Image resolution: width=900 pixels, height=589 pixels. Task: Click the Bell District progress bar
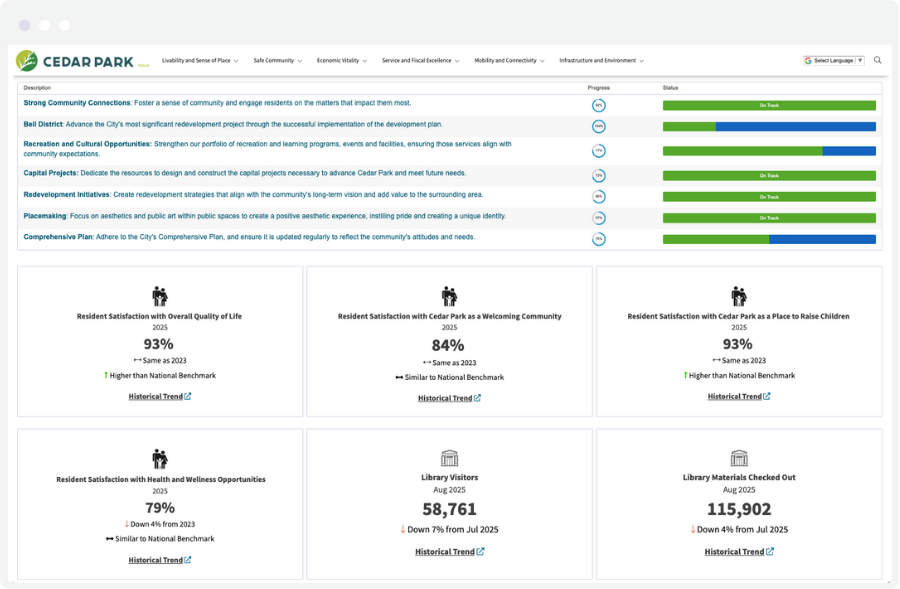click(770, 126)
